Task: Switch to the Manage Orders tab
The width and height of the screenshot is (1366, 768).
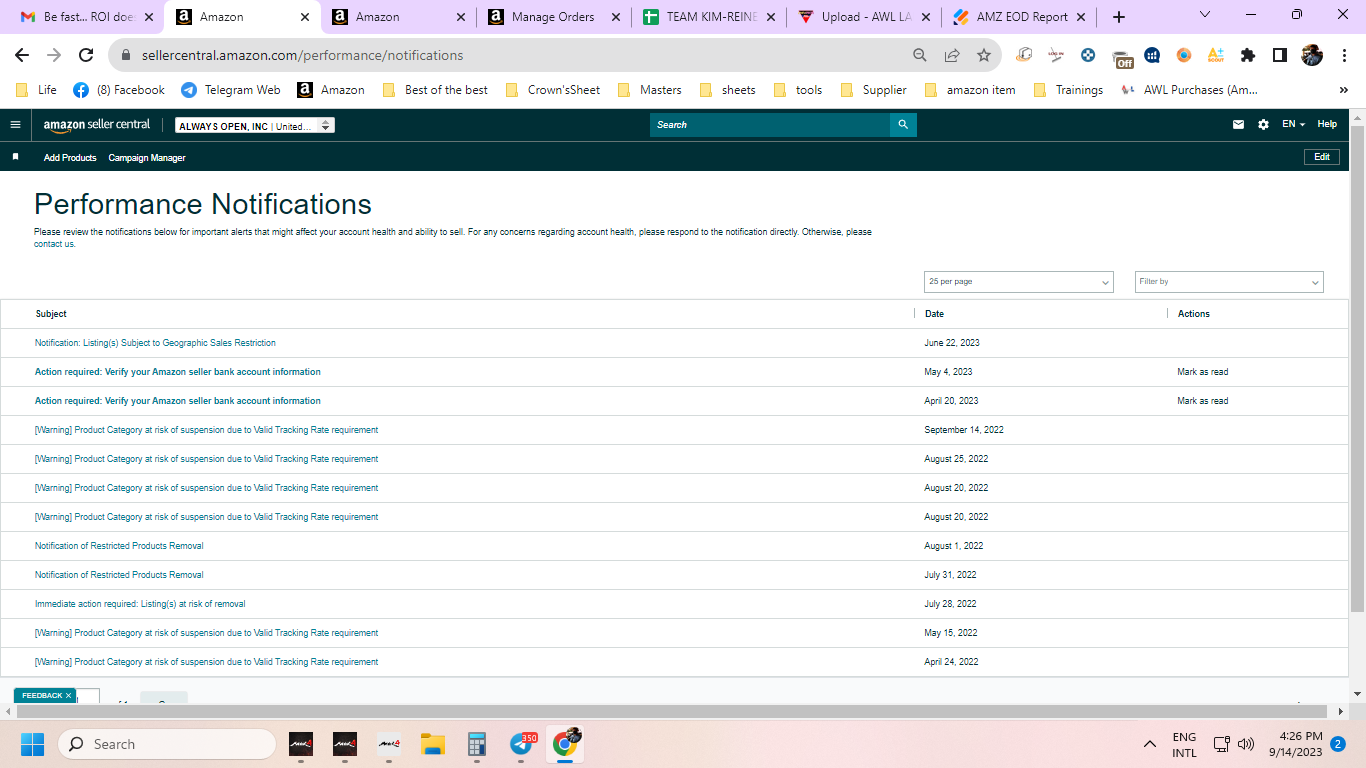Action: pyautogui.click(x=554, y=17)
